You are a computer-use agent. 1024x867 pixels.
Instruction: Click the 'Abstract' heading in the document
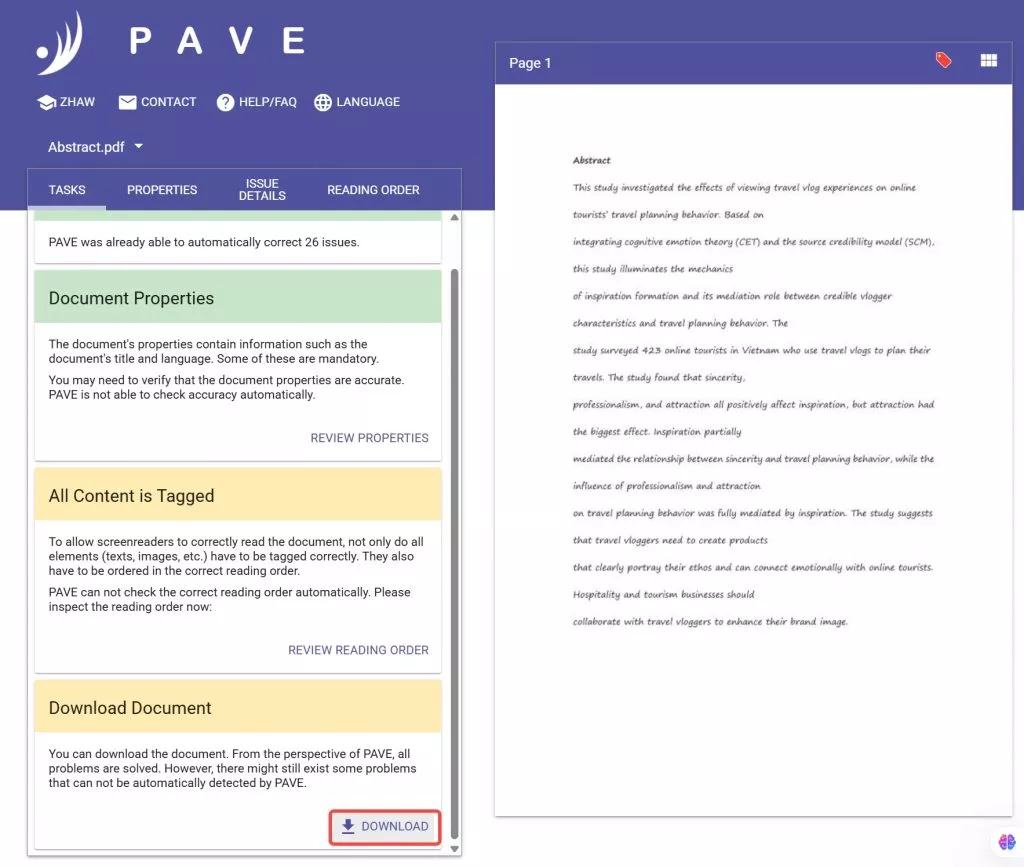pyautogui.click(x=591, y=160)
